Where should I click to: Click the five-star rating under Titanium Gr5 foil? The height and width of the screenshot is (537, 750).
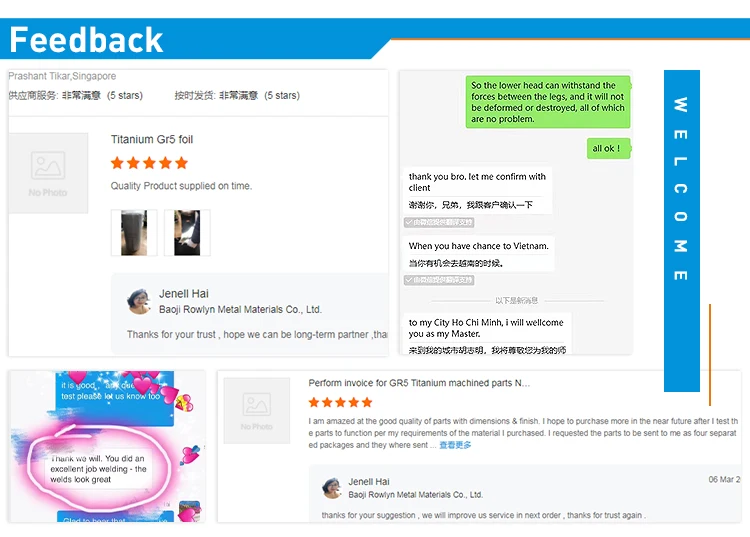coord(149,163)
